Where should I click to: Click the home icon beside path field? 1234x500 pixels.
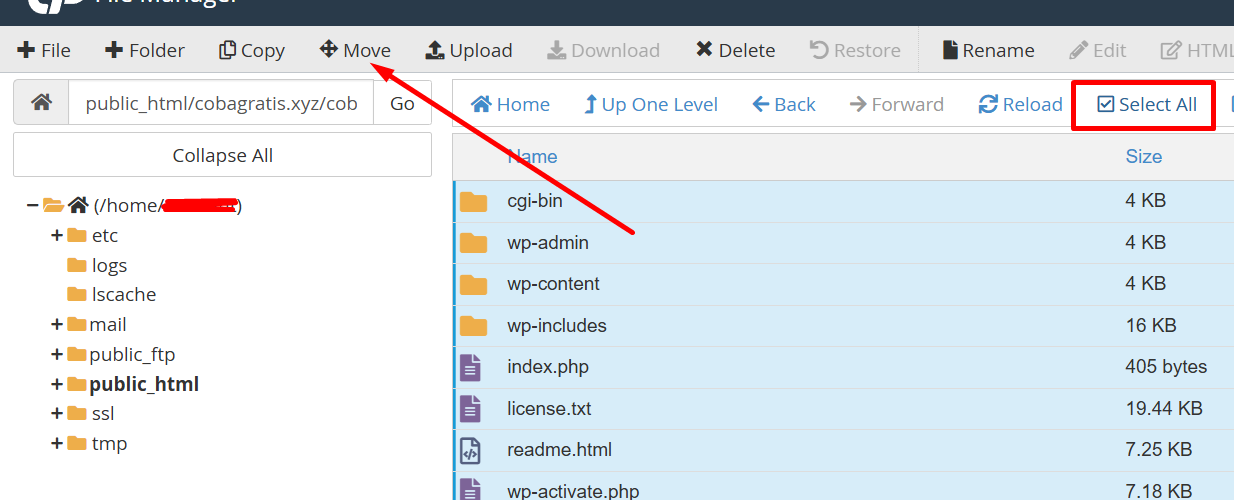[x=41, y=103]
